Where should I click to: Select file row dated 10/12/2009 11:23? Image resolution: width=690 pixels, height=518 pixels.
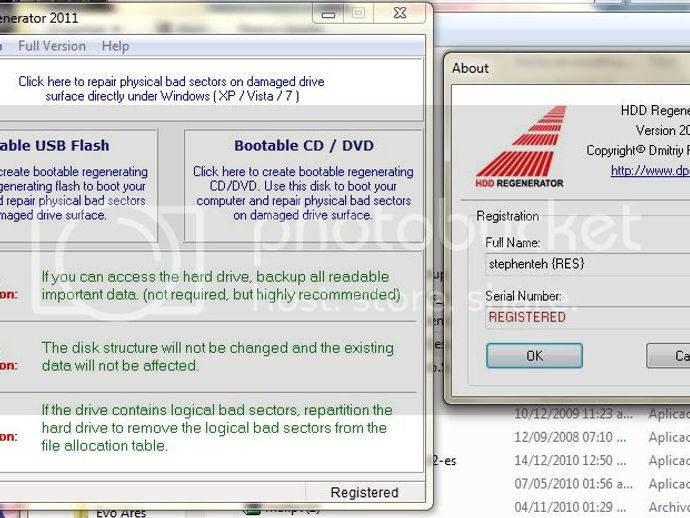601,414
